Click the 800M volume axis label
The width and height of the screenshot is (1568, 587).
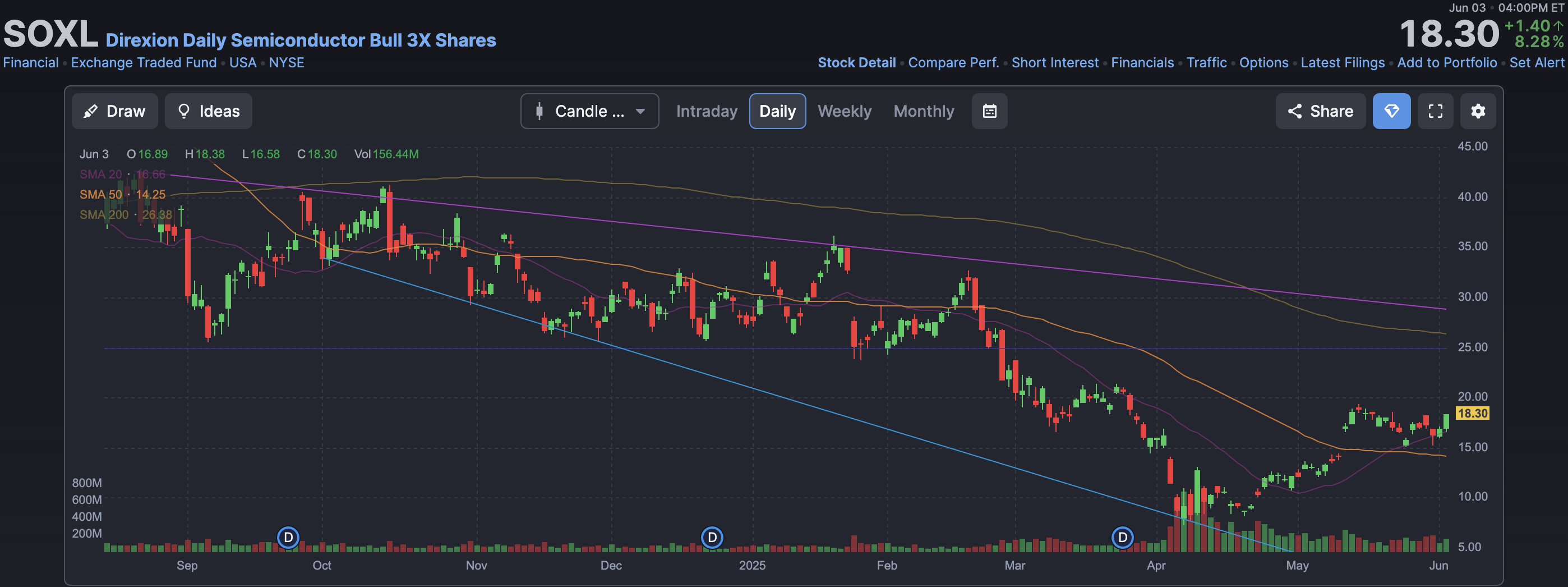[86, 484]
